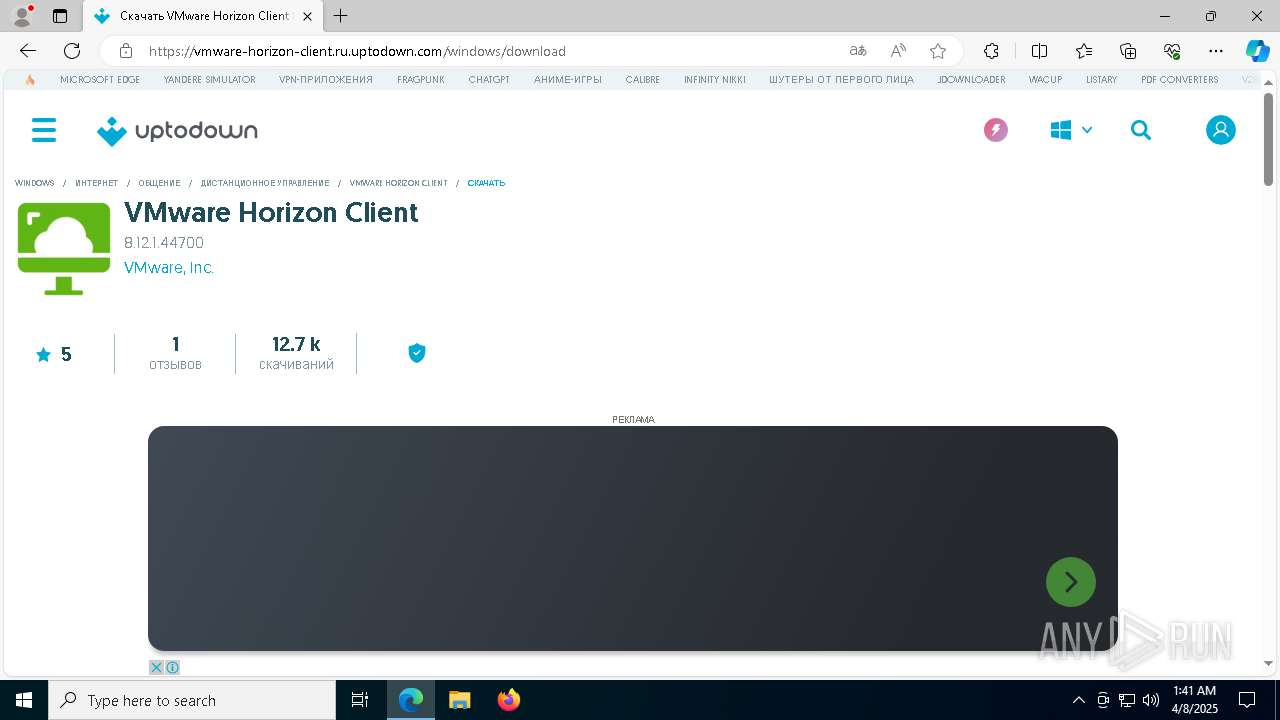Click the Uptodown logo
Image resolution: width=1280 pixels, height=720 pixels.
pyautogui.click(x=177, y=131)
